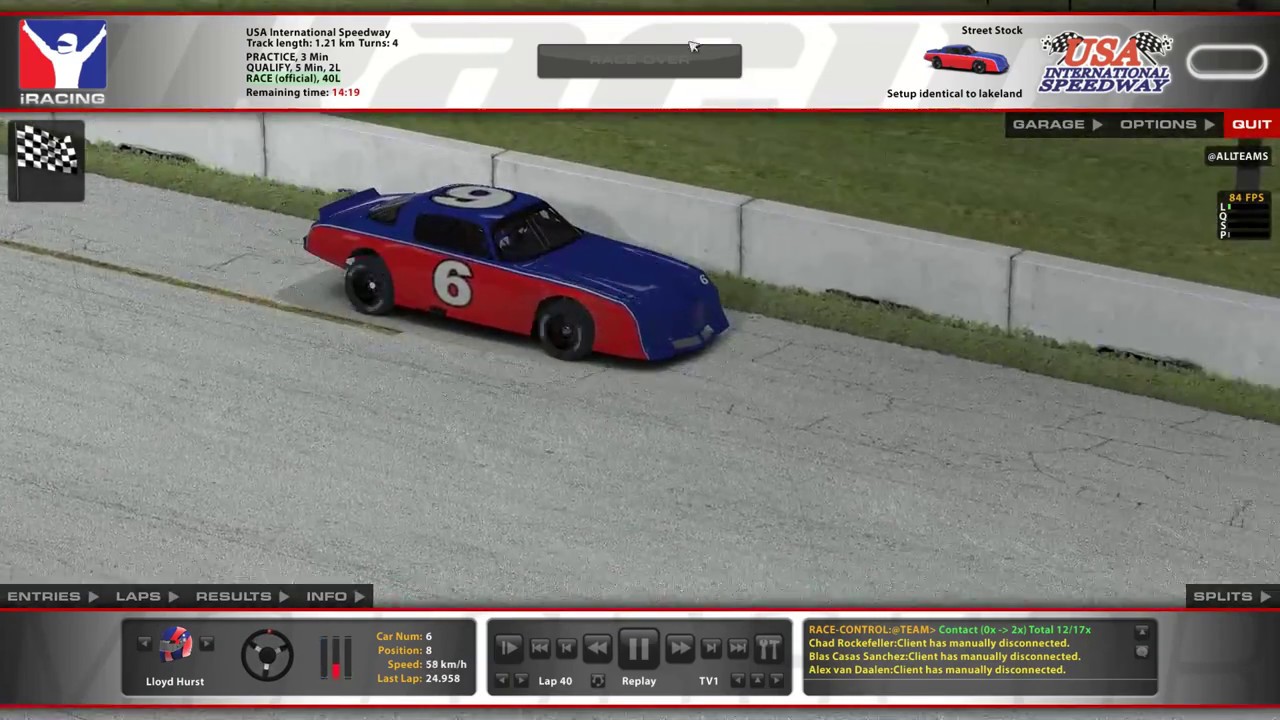This screenshot has width=1280, height=720.
Task: Click the lap mode cycle icon
Action: [x=597, y=681]
